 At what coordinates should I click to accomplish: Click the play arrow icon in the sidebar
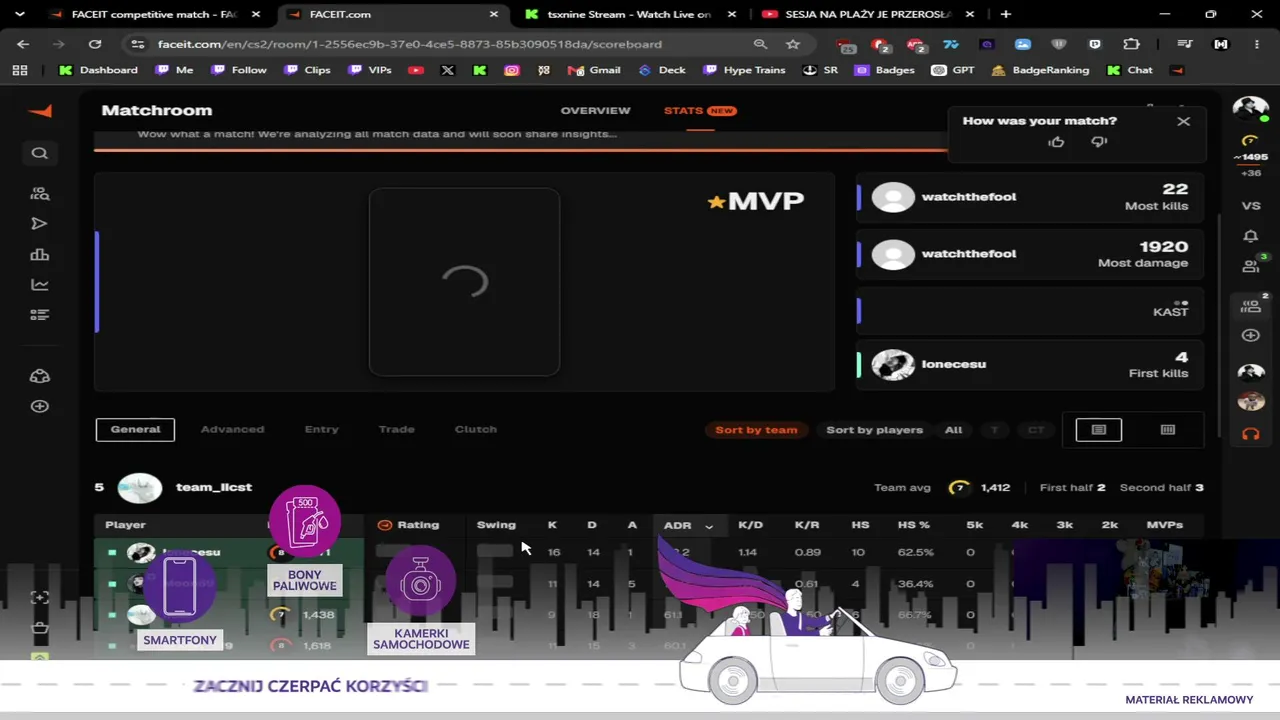pyautogui.click(x=40, y=224)
